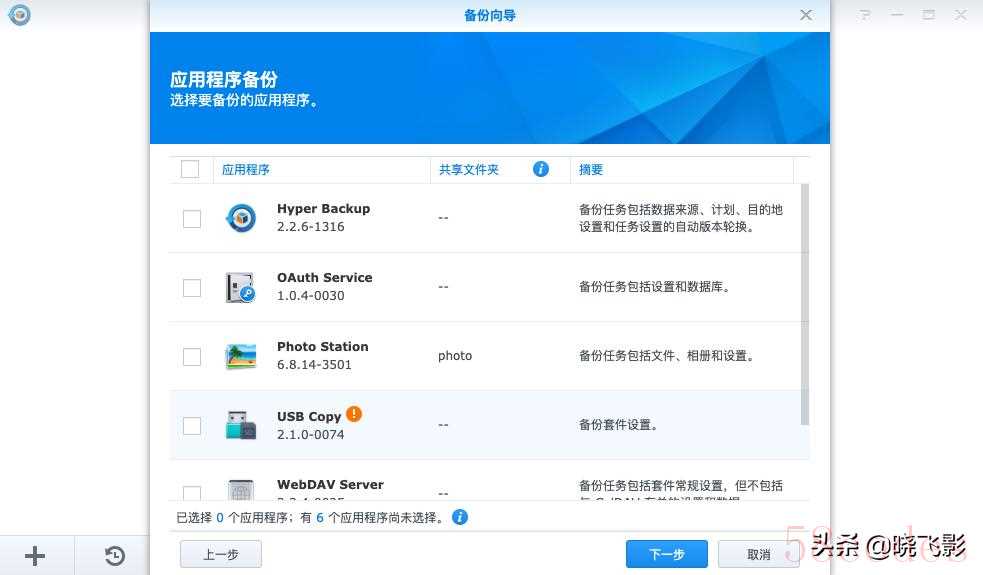This screenshot has width=983, height=575.
Task: Click the orange warning icon beside USB Copy
Action: (354, 414)
